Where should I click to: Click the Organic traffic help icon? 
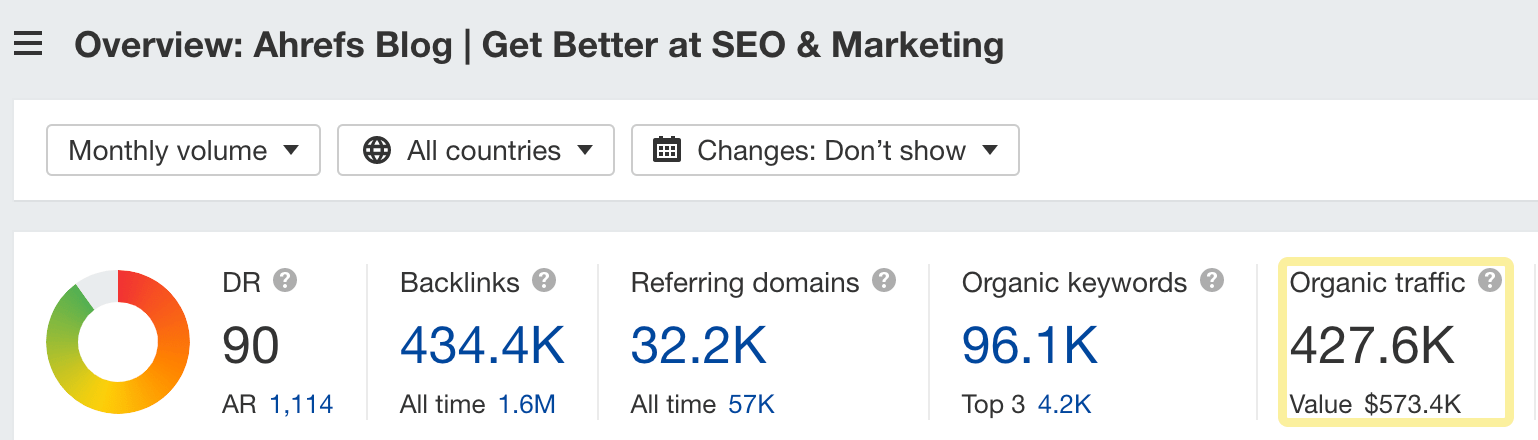click(1490, 281)
